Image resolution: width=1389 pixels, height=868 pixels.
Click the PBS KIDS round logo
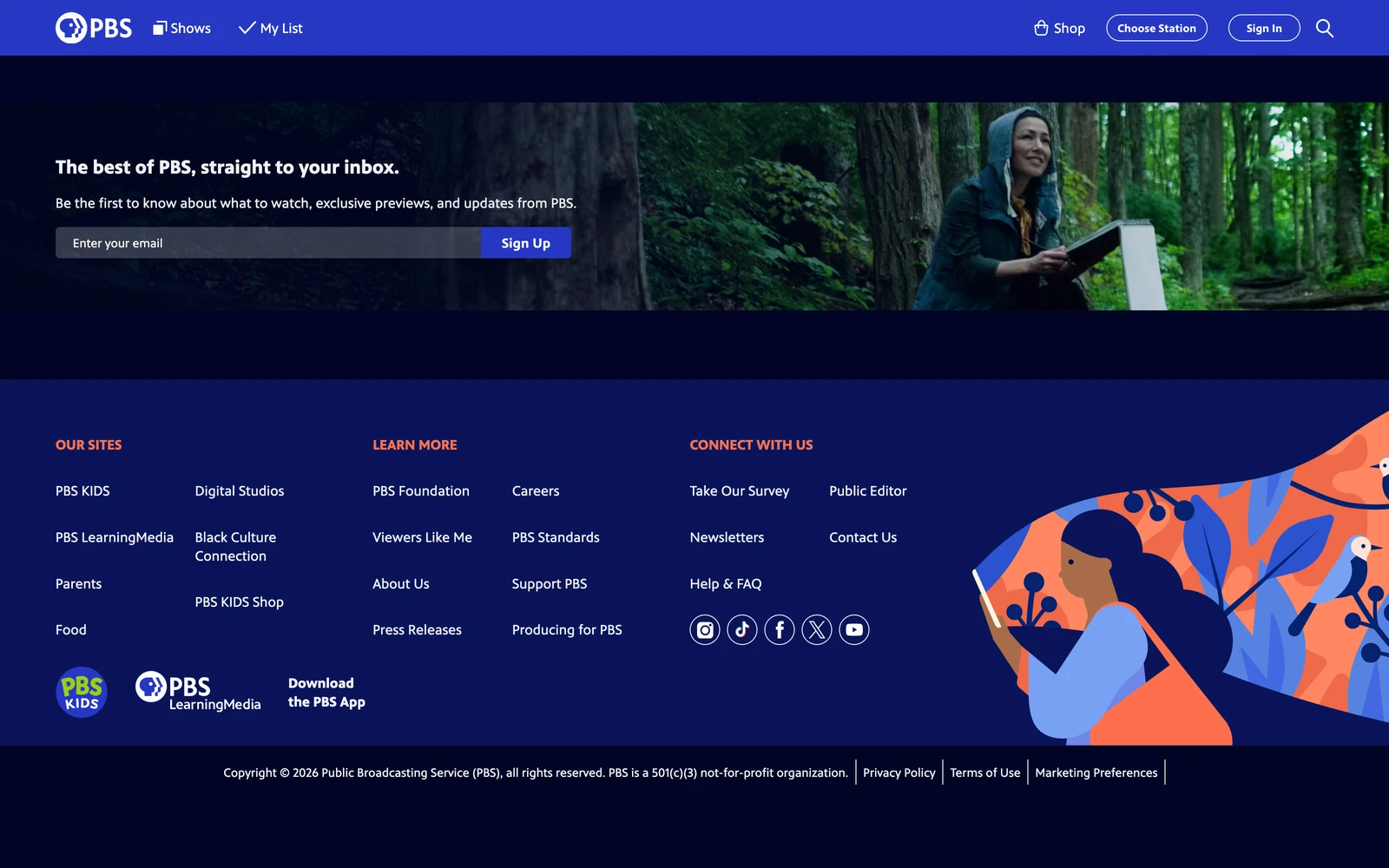click(x=82, y=692)
